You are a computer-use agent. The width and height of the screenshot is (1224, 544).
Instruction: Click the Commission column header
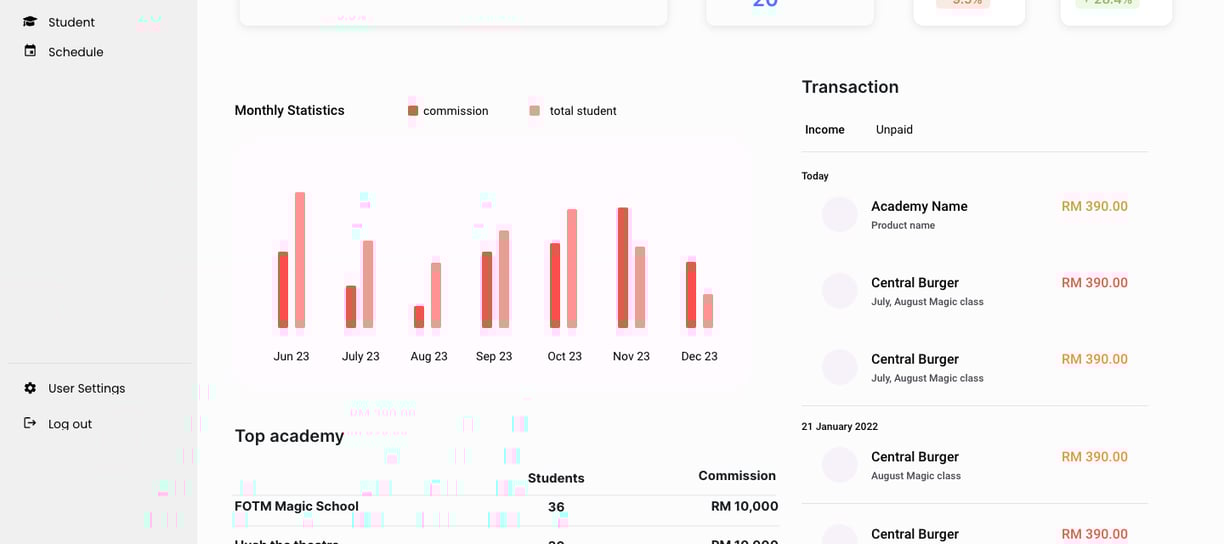click(737, 476)
